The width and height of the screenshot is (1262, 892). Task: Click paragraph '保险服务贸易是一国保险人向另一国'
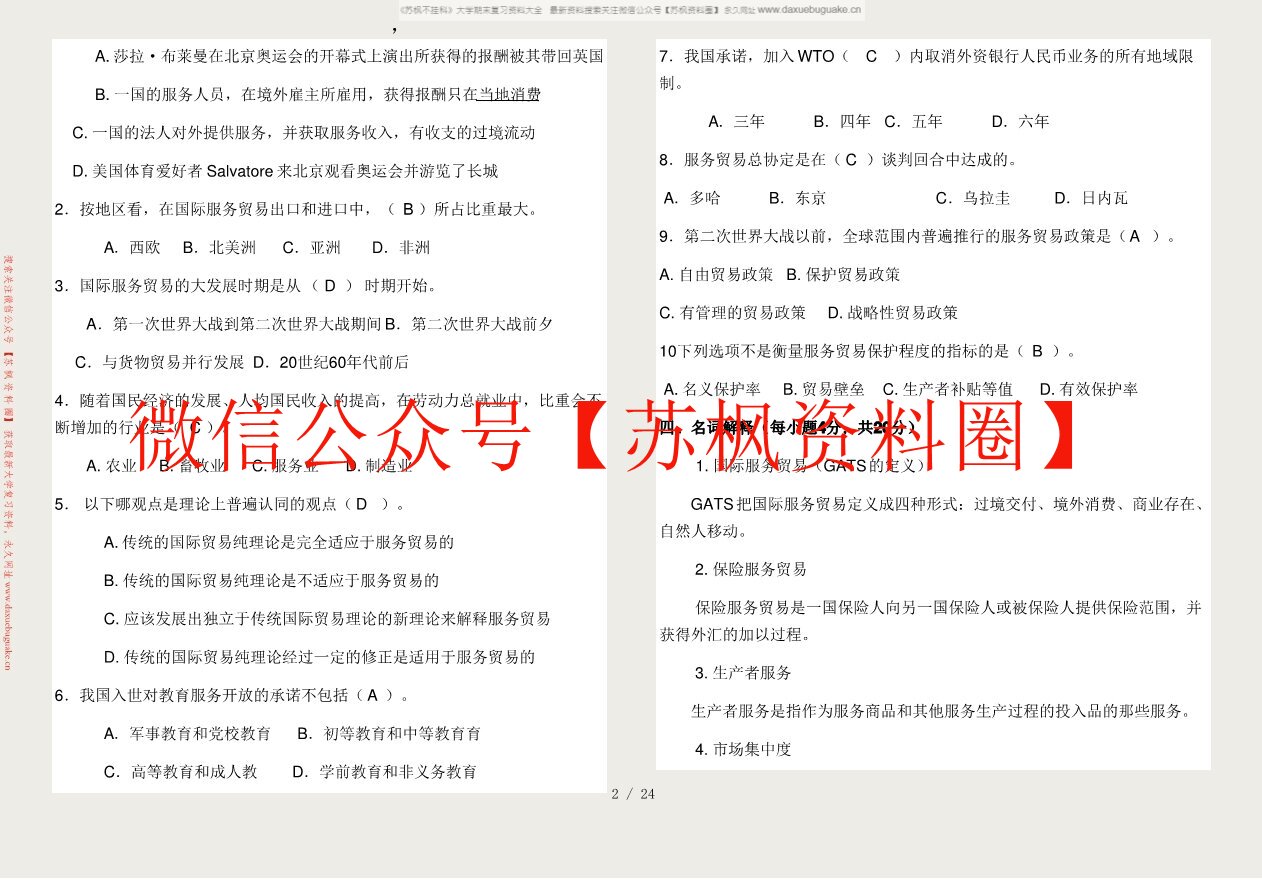point(931,621)
